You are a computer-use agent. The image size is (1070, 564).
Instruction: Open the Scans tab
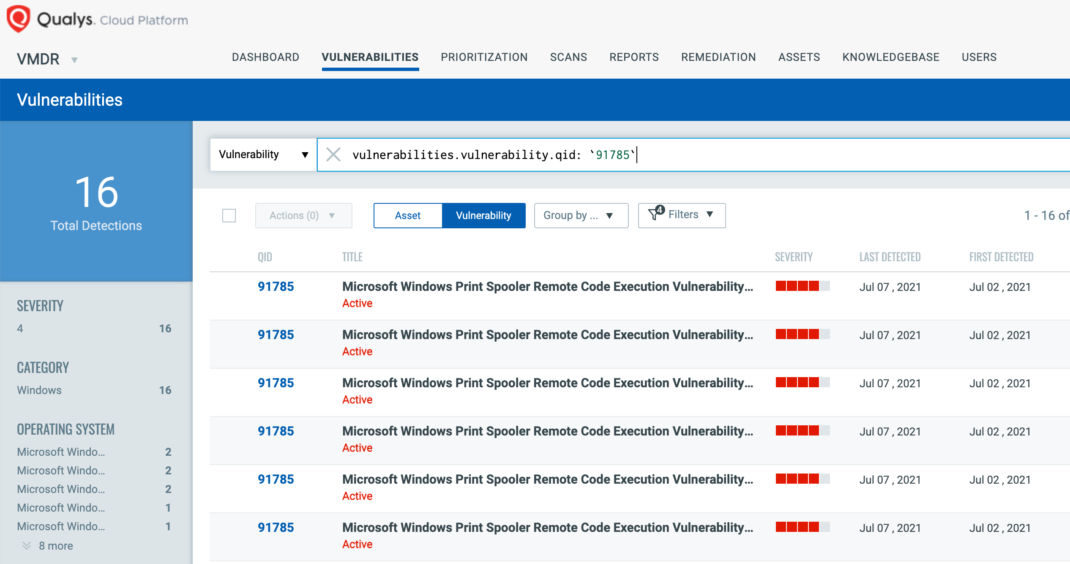(x=568, y=57)
